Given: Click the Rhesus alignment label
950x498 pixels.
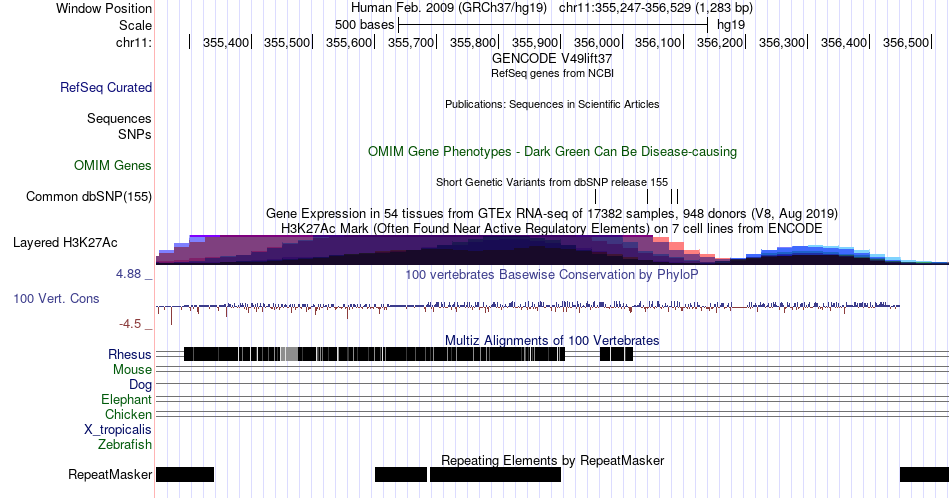Looking at the screenshot, I should click(130, 354).
